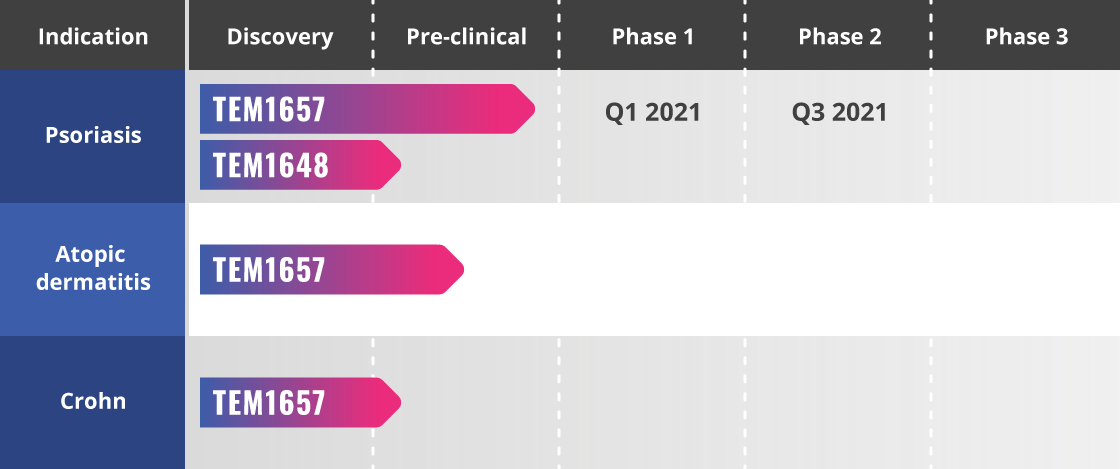Click the arrow tip of Atopic dermatitis bar

pyautogui.click(x=454, y=270)
